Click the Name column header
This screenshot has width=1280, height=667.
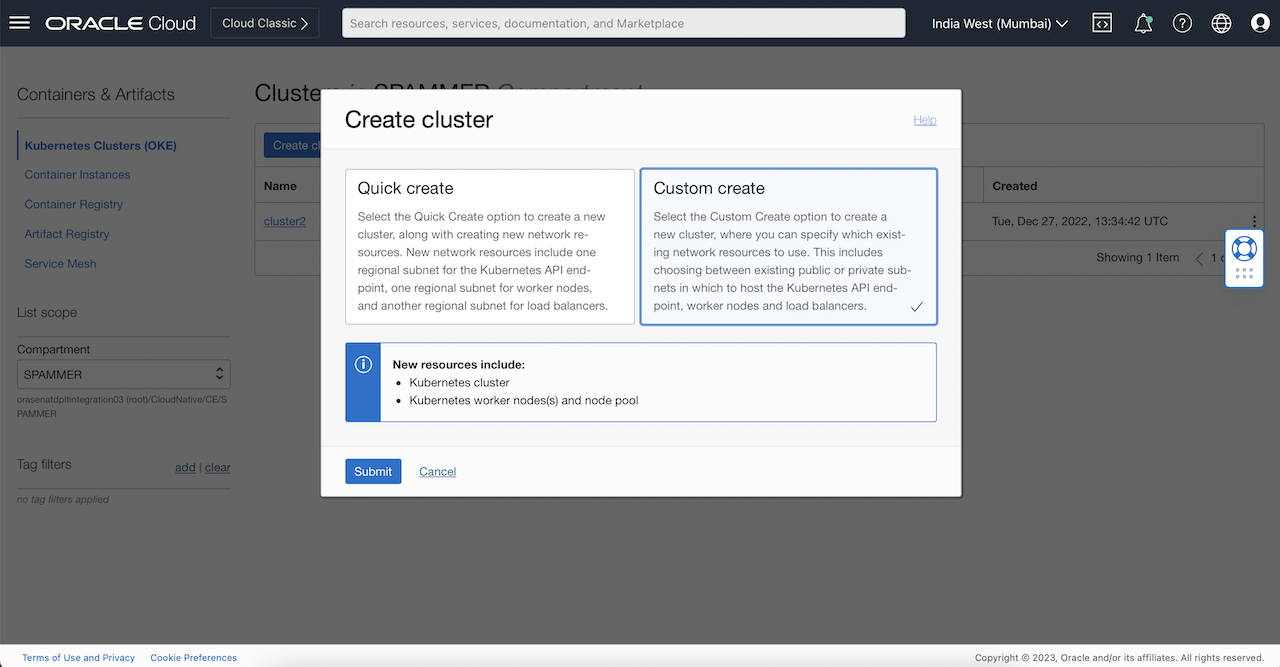point(281,186)
